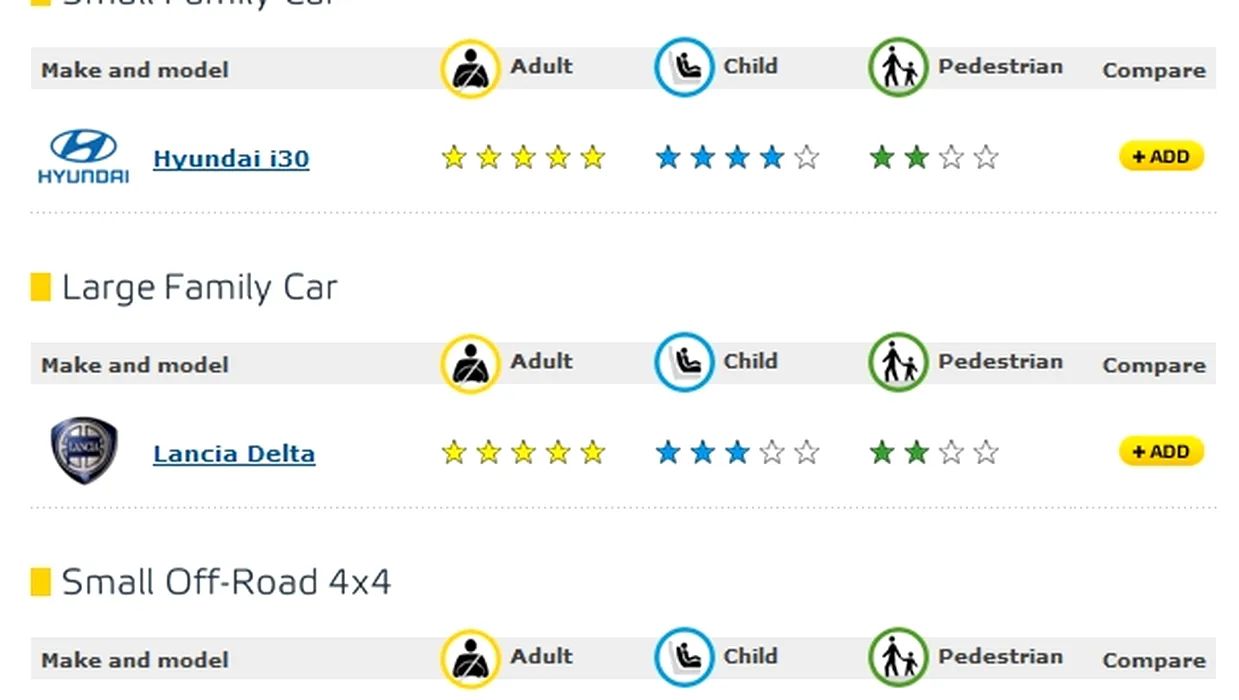Open the Hyundai i30 link

[231, 158]
